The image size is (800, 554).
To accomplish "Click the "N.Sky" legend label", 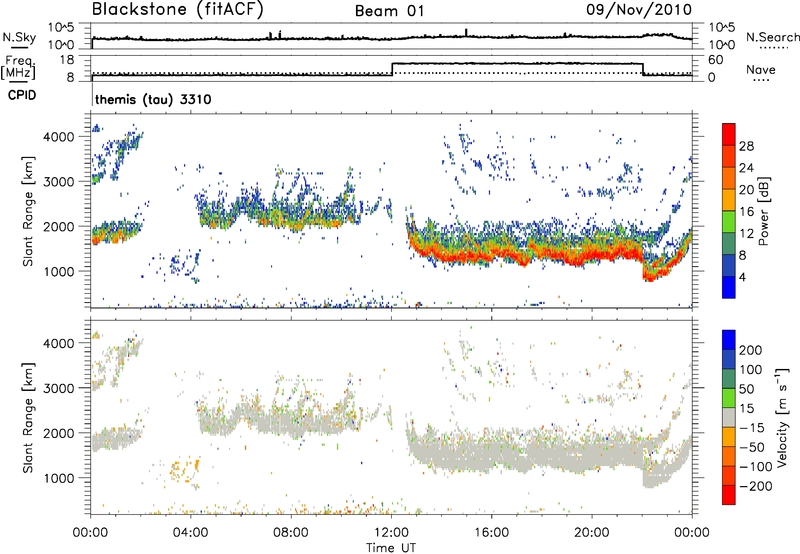I will point(19,38).
